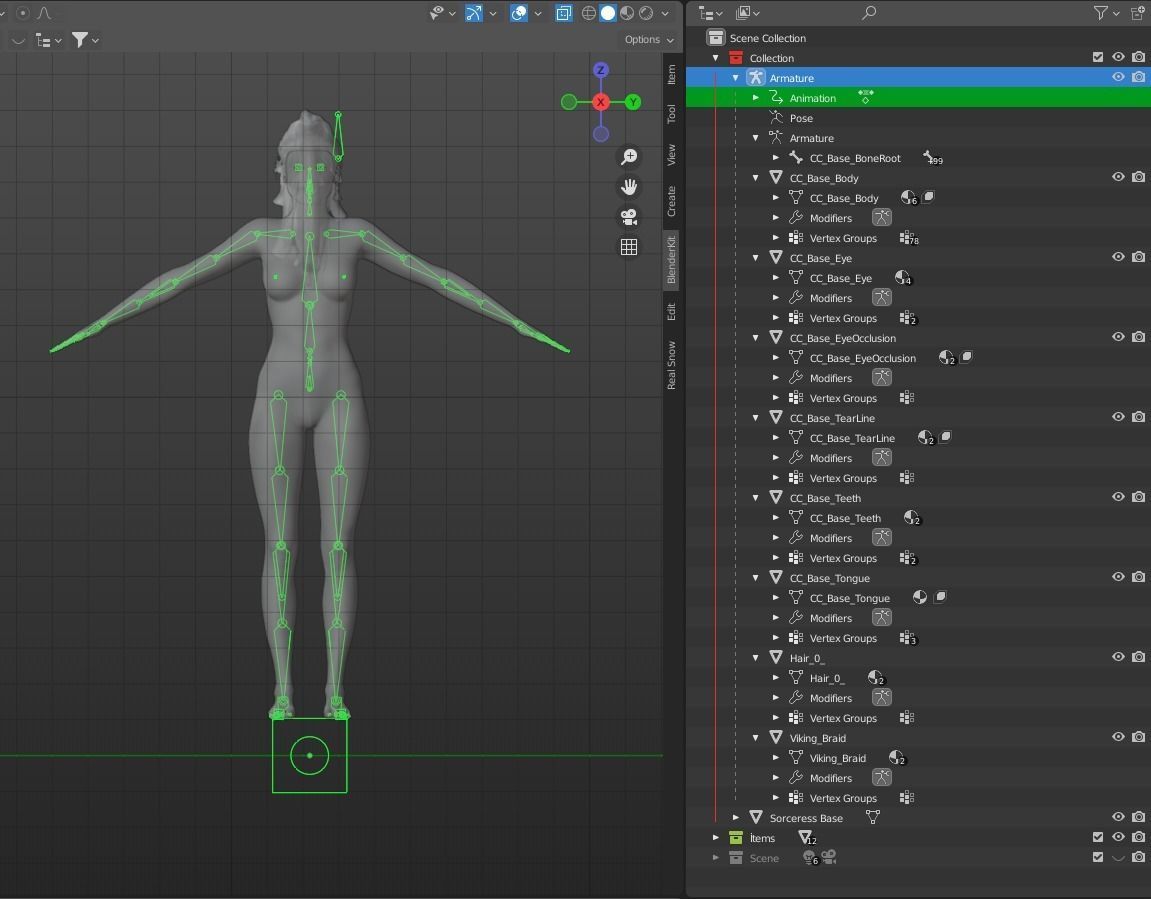The image size is (1151, 899).
Task: Click the red Collection icon
Action: (736, 57)
